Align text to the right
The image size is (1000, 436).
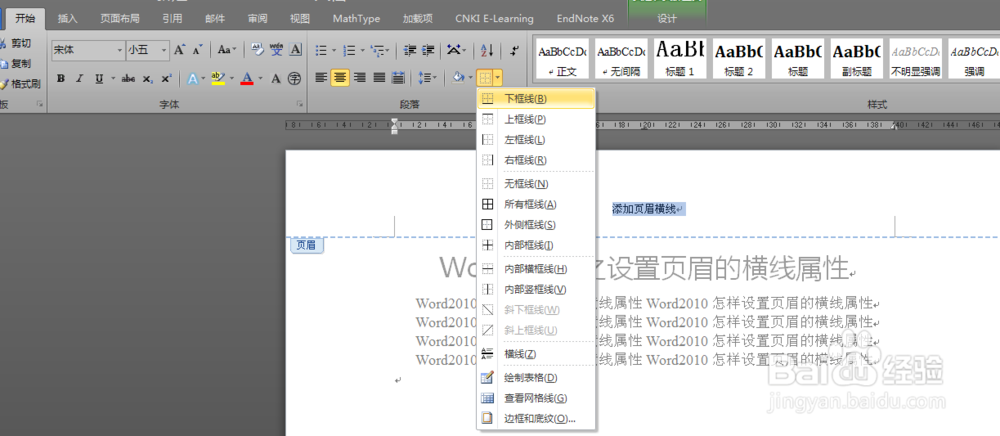coord(360,78)
